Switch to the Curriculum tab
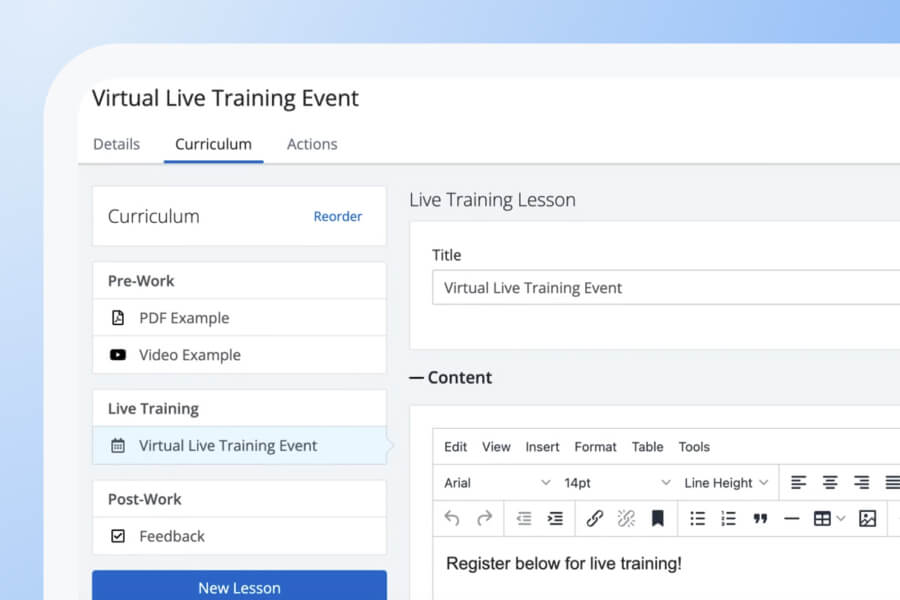 (214, 144)
